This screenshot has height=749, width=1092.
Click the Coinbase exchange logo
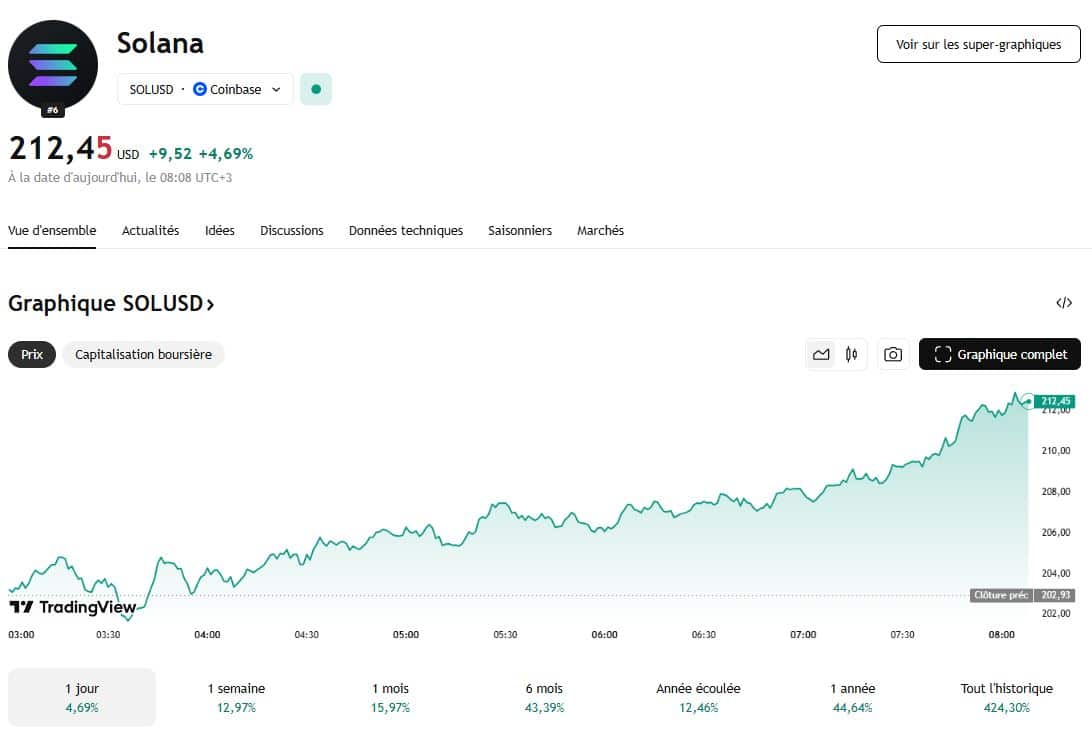(200, 89)
